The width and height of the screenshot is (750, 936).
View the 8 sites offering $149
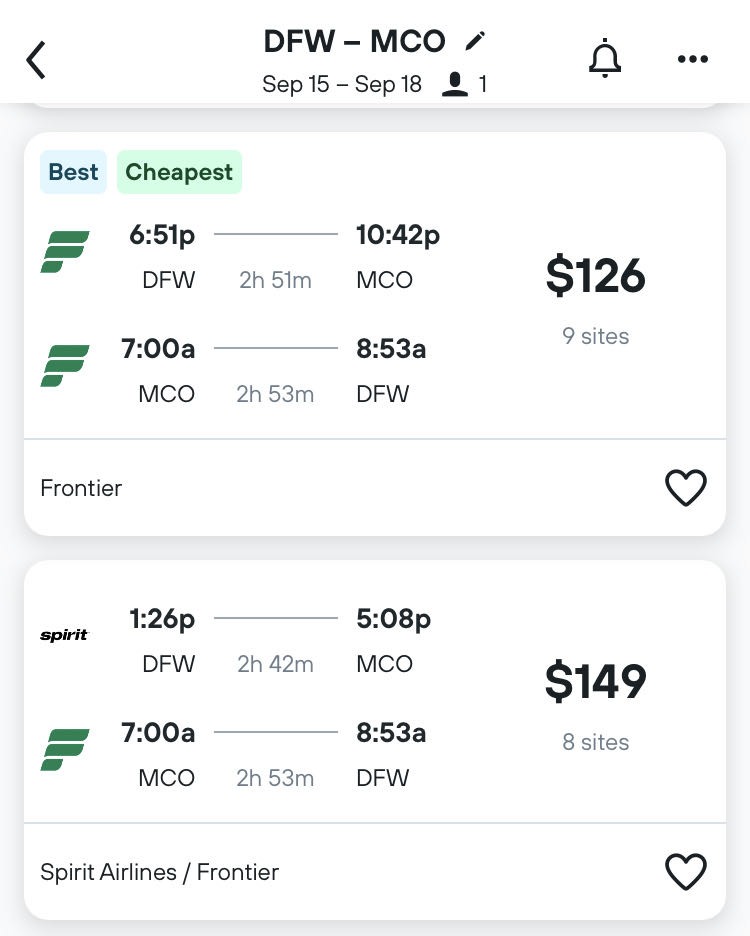pyautogui.click(x=596, y=742)
